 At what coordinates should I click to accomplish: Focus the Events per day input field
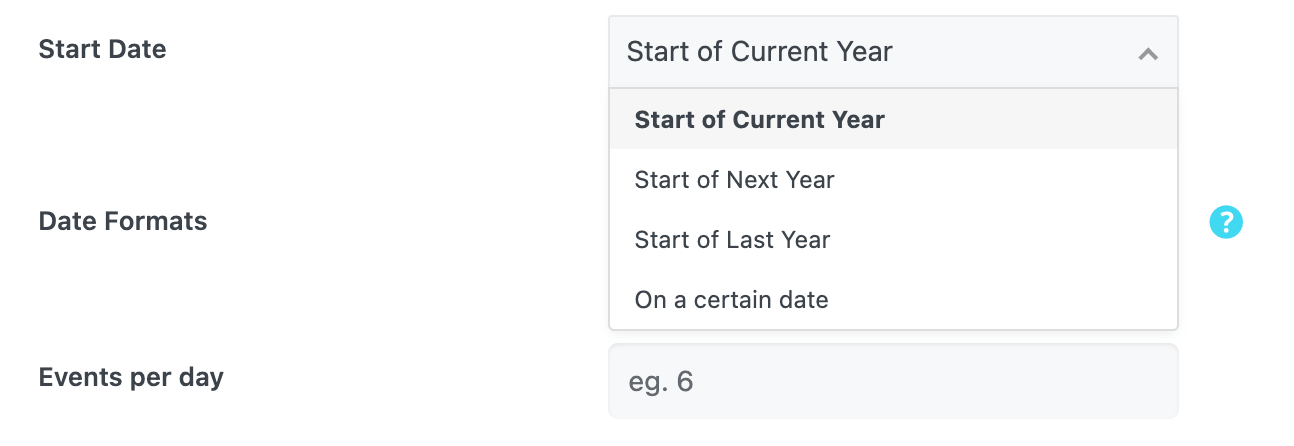[x=892, y=381]
